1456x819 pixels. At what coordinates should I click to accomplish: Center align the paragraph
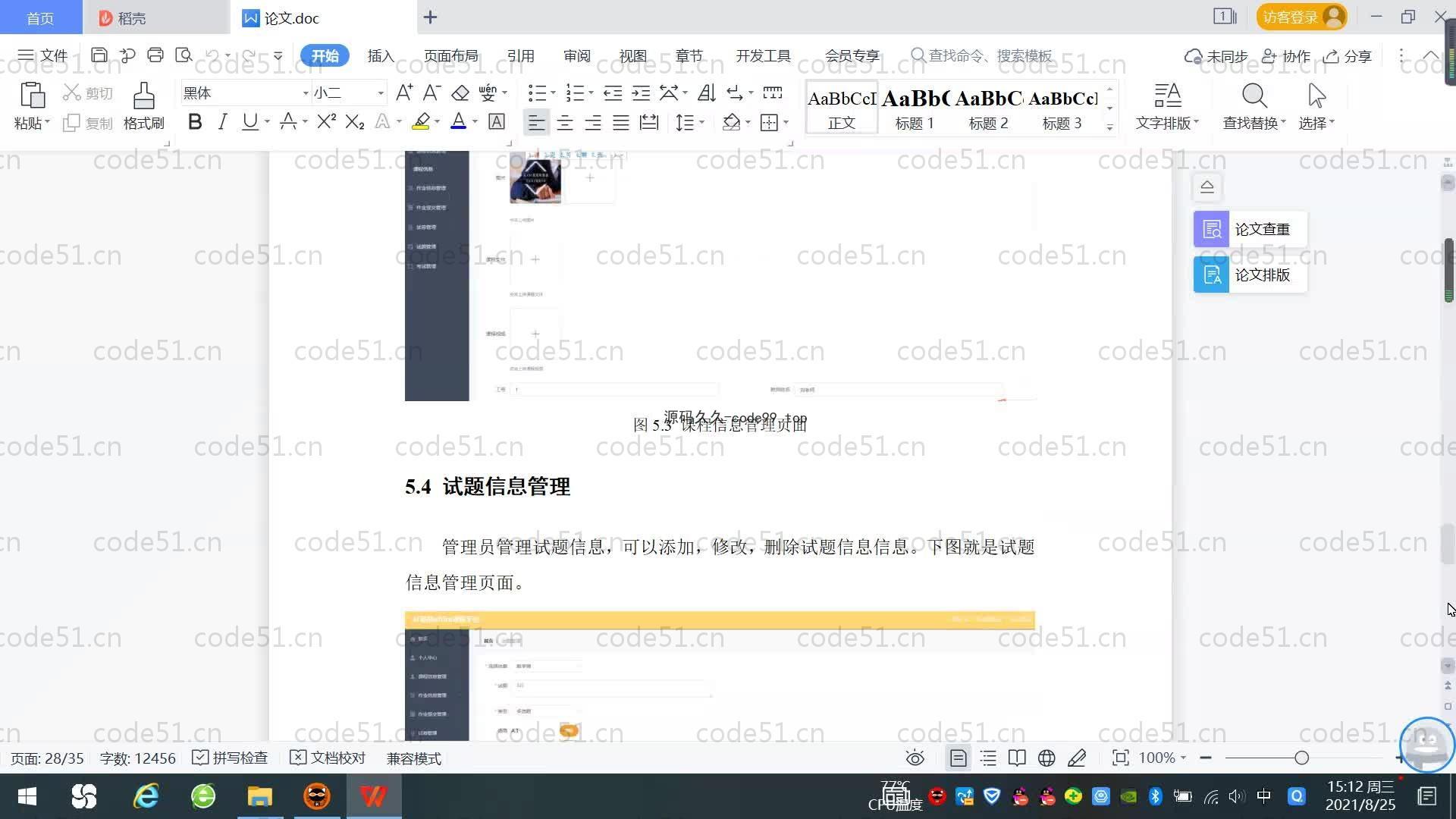click(565, 122)
